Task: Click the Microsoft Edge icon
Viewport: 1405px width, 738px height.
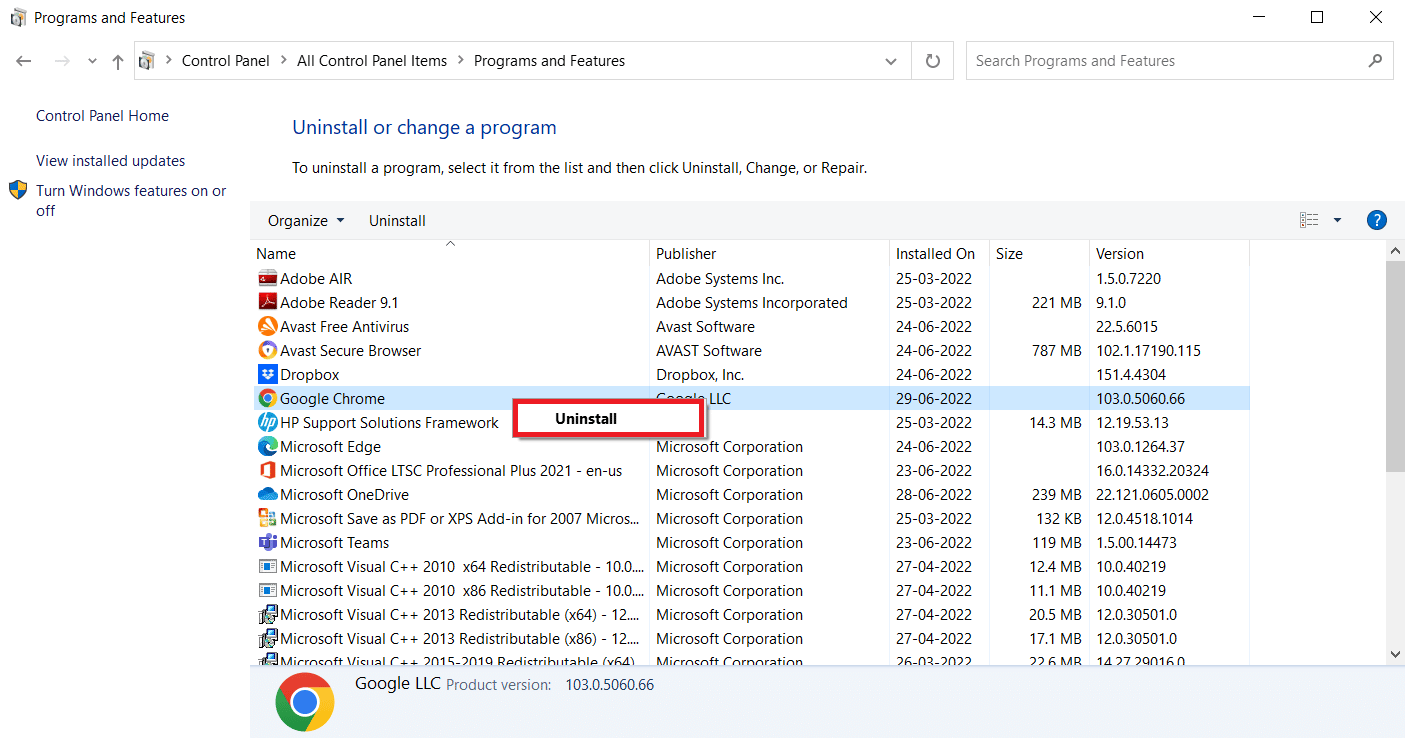Action: (x=267, y=447)
